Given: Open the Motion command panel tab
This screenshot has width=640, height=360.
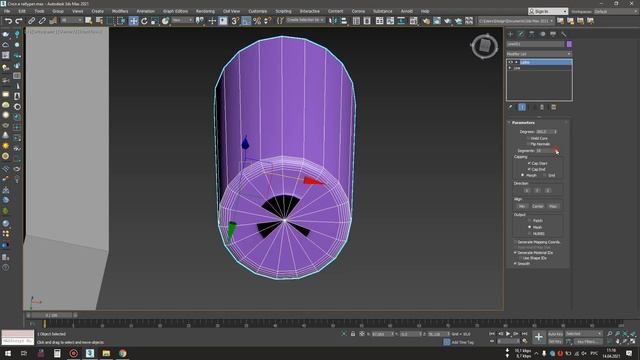Looking at the screenshot, I should 542,34.
